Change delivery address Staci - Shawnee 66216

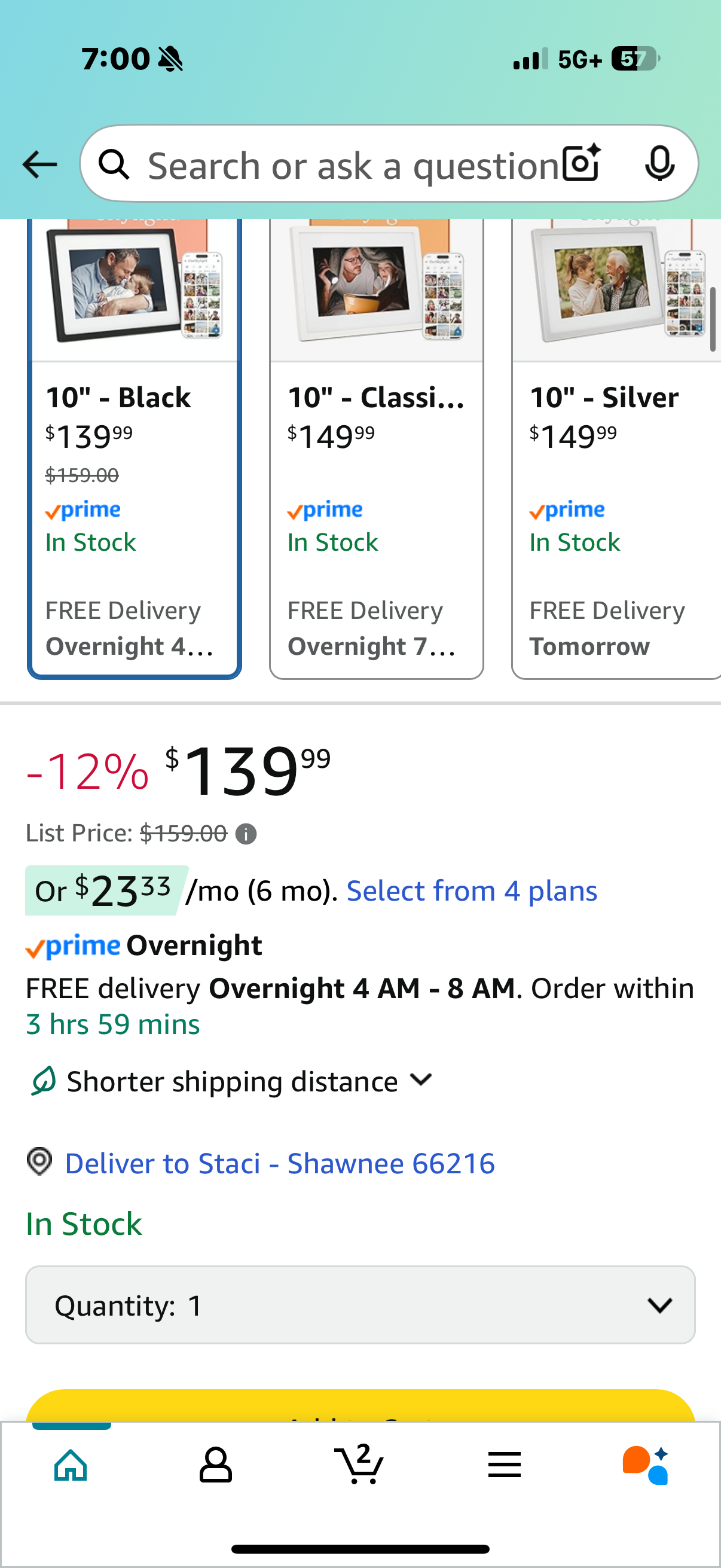pyautogui.click(x=280, y=1163)
